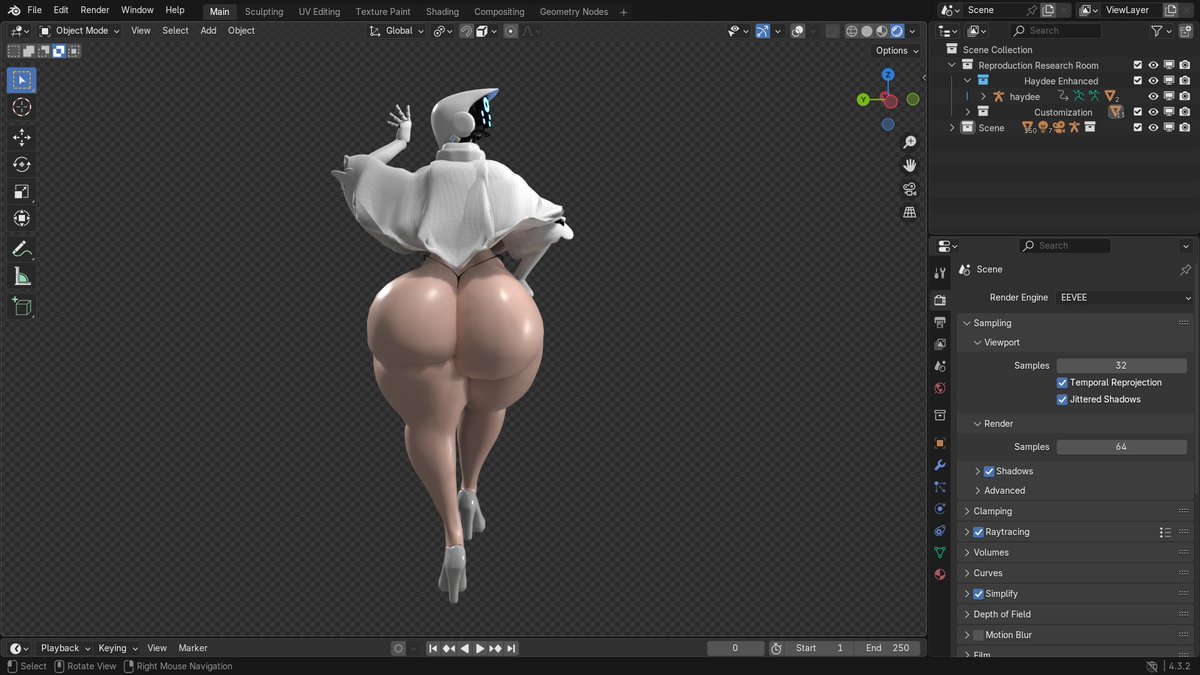Open the Render menu

tap(95, 10)
